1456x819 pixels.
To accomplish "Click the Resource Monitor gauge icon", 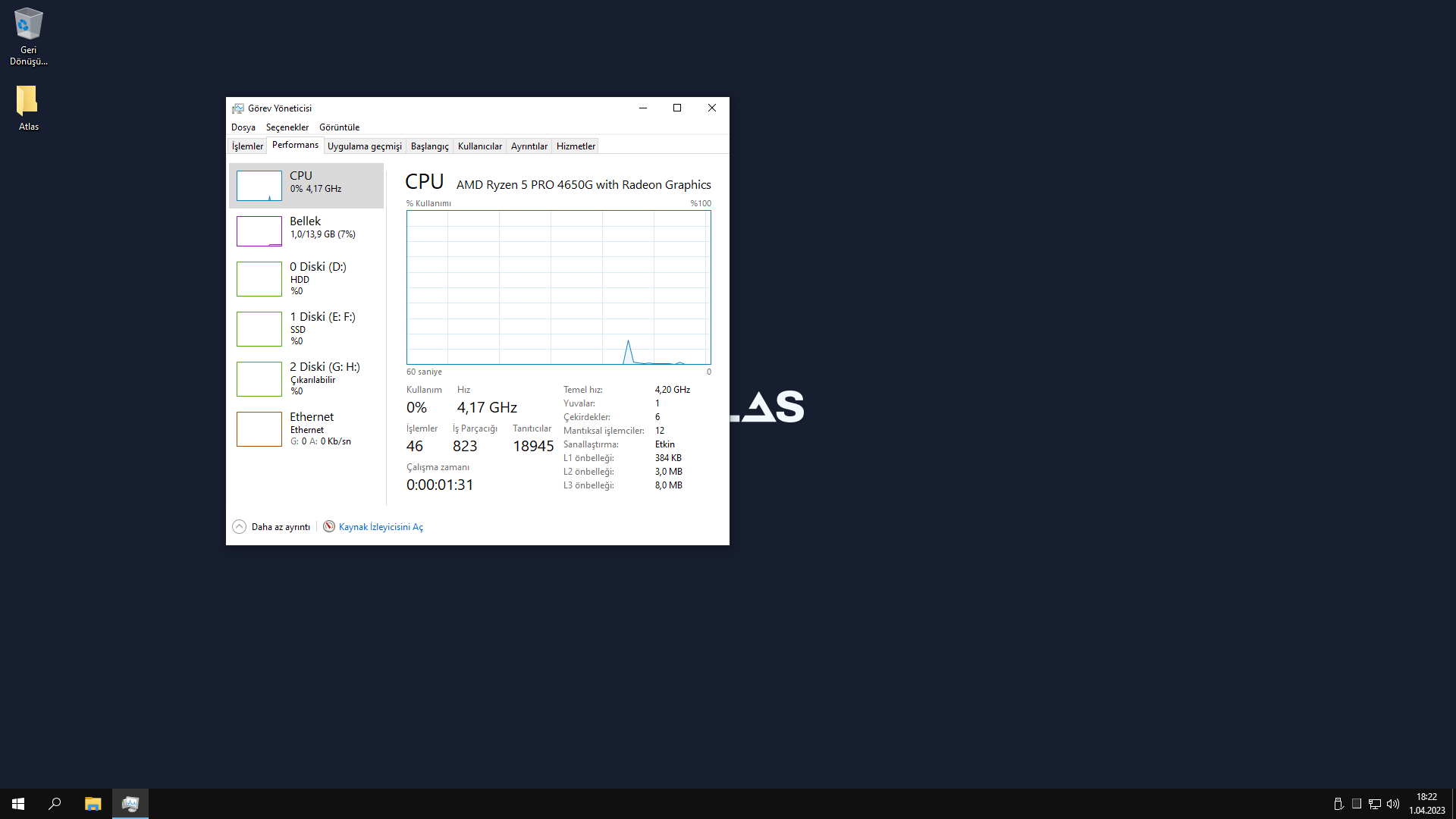I will click(329, 527).
